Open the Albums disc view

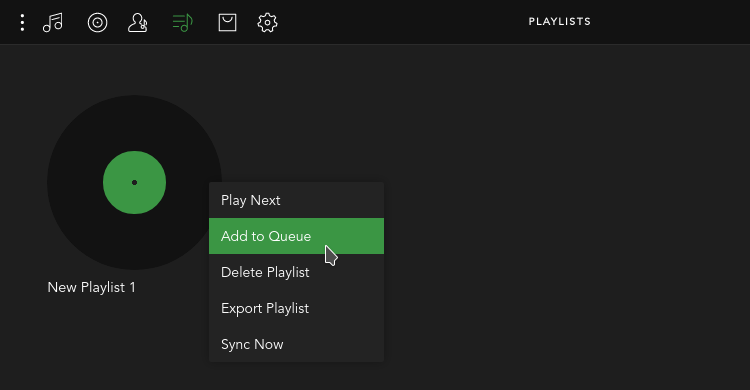(x=98, y=22)
